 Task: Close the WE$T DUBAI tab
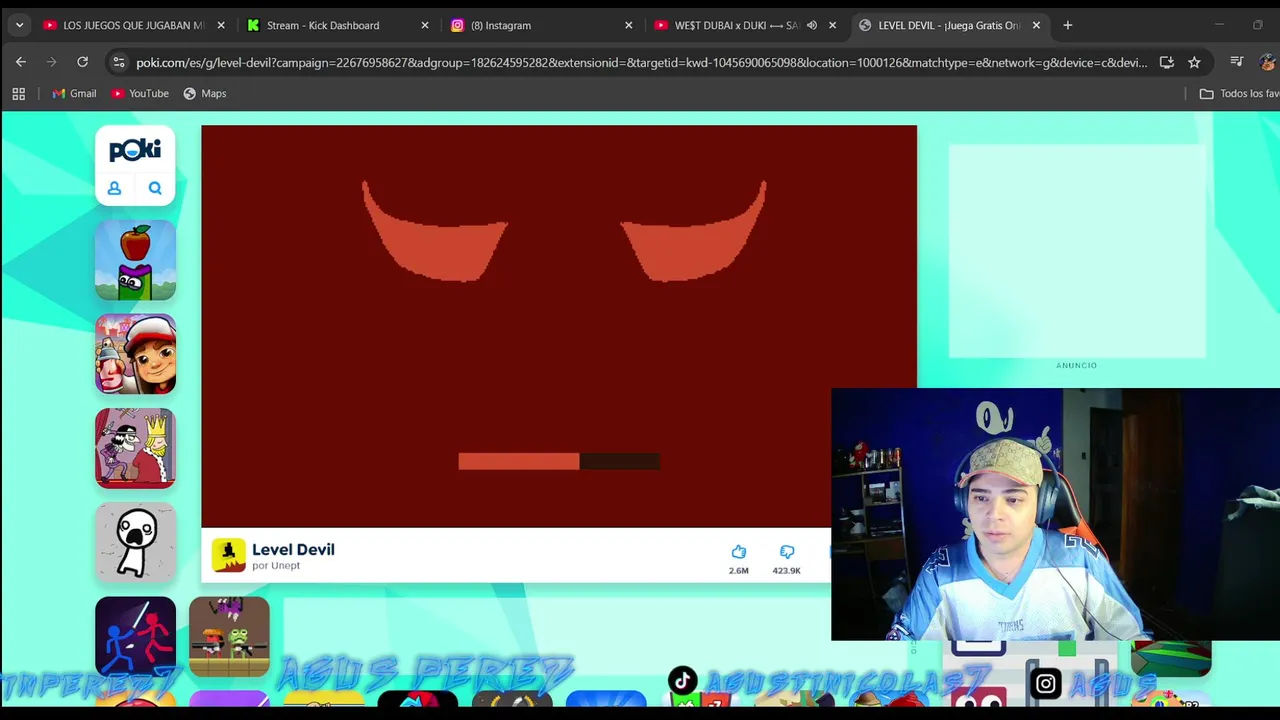click(x=832, y=25)
